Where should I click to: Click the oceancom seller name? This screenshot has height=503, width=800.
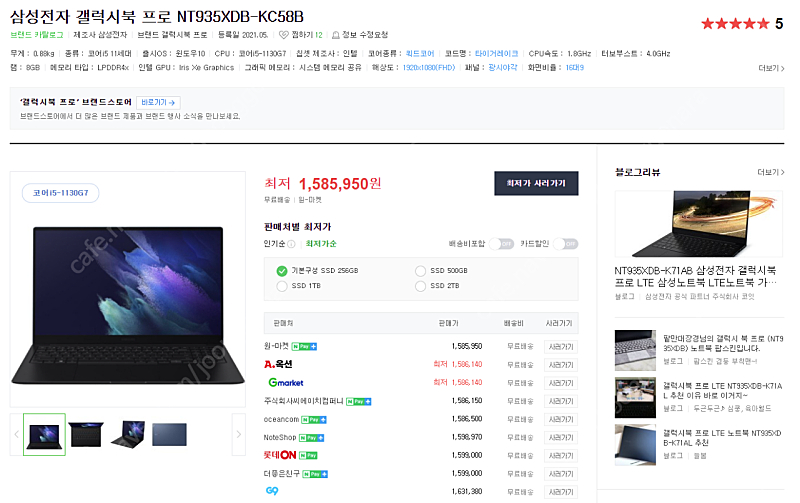click(281, 419)
